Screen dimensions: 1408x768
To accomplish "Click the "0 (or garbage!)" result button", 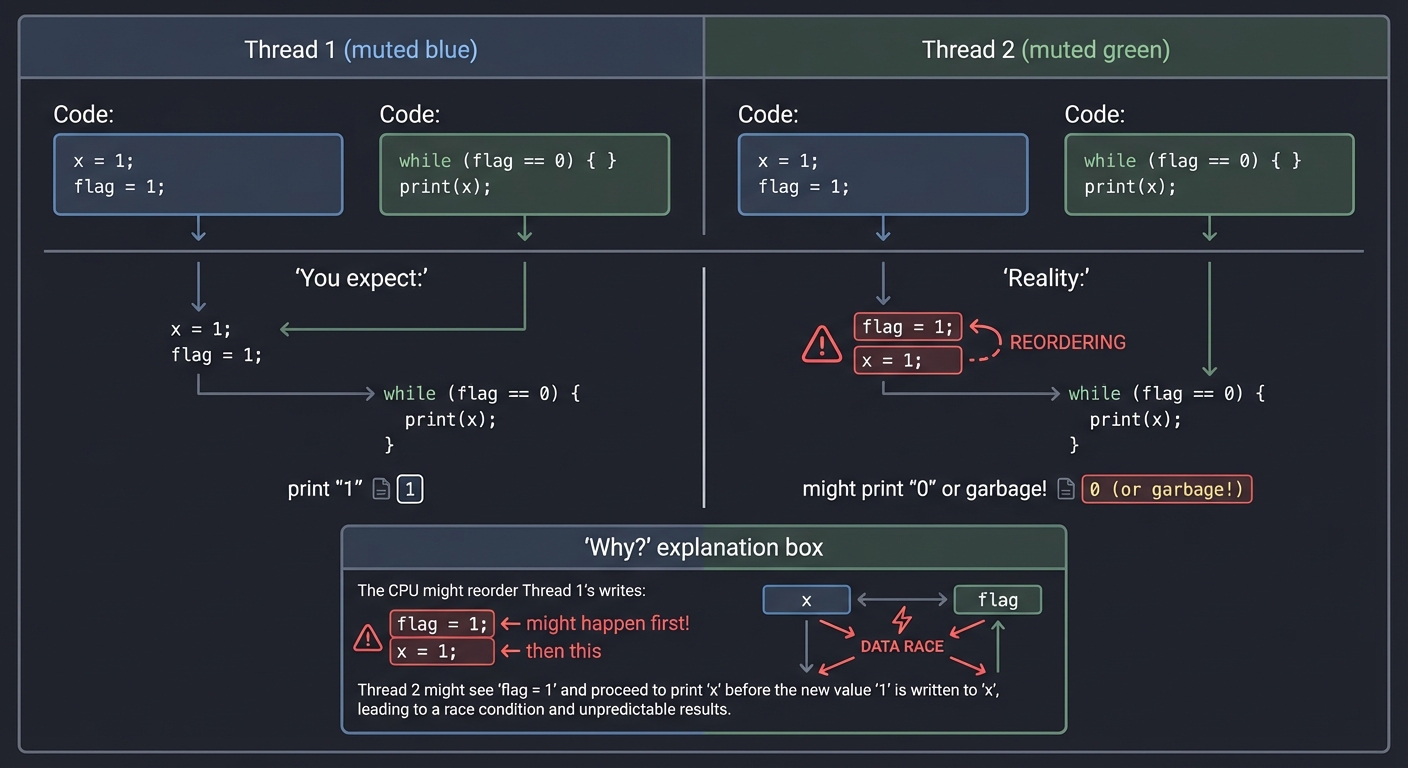I will tap(1166, 488).
